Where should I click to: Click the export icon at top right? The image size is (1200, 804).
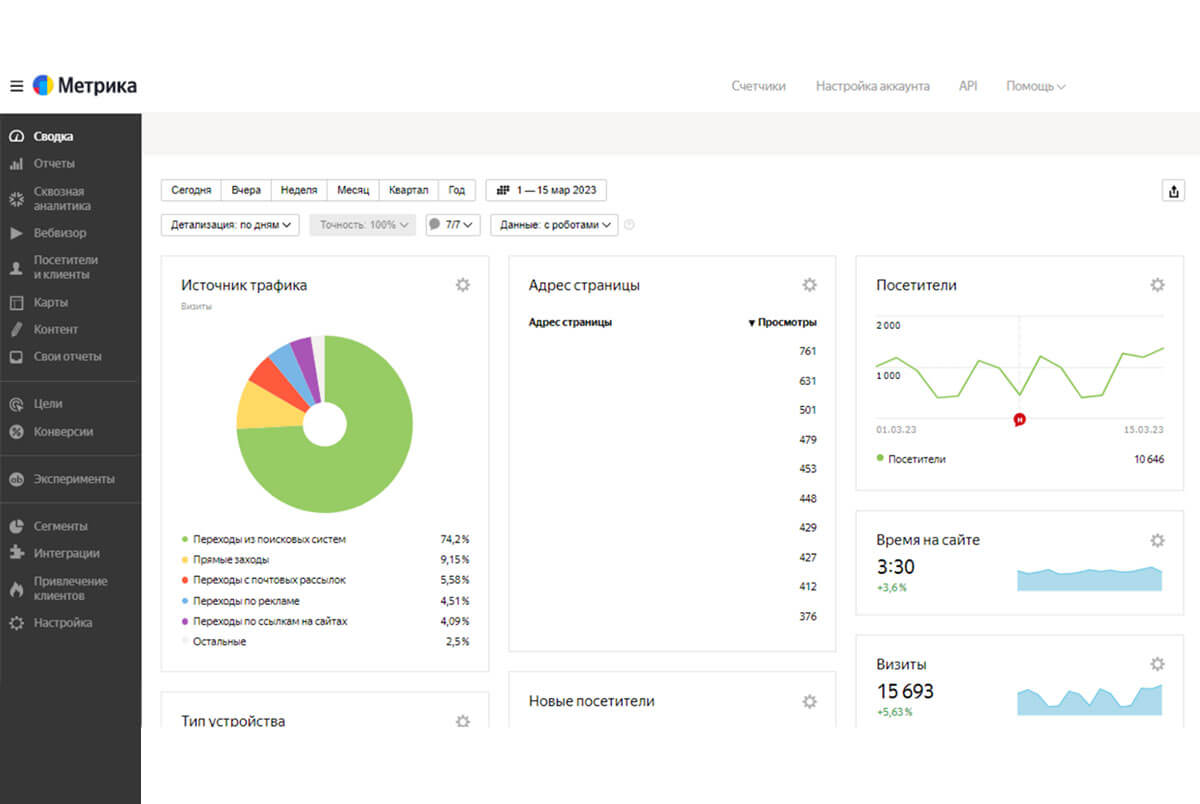[1174, 191]
